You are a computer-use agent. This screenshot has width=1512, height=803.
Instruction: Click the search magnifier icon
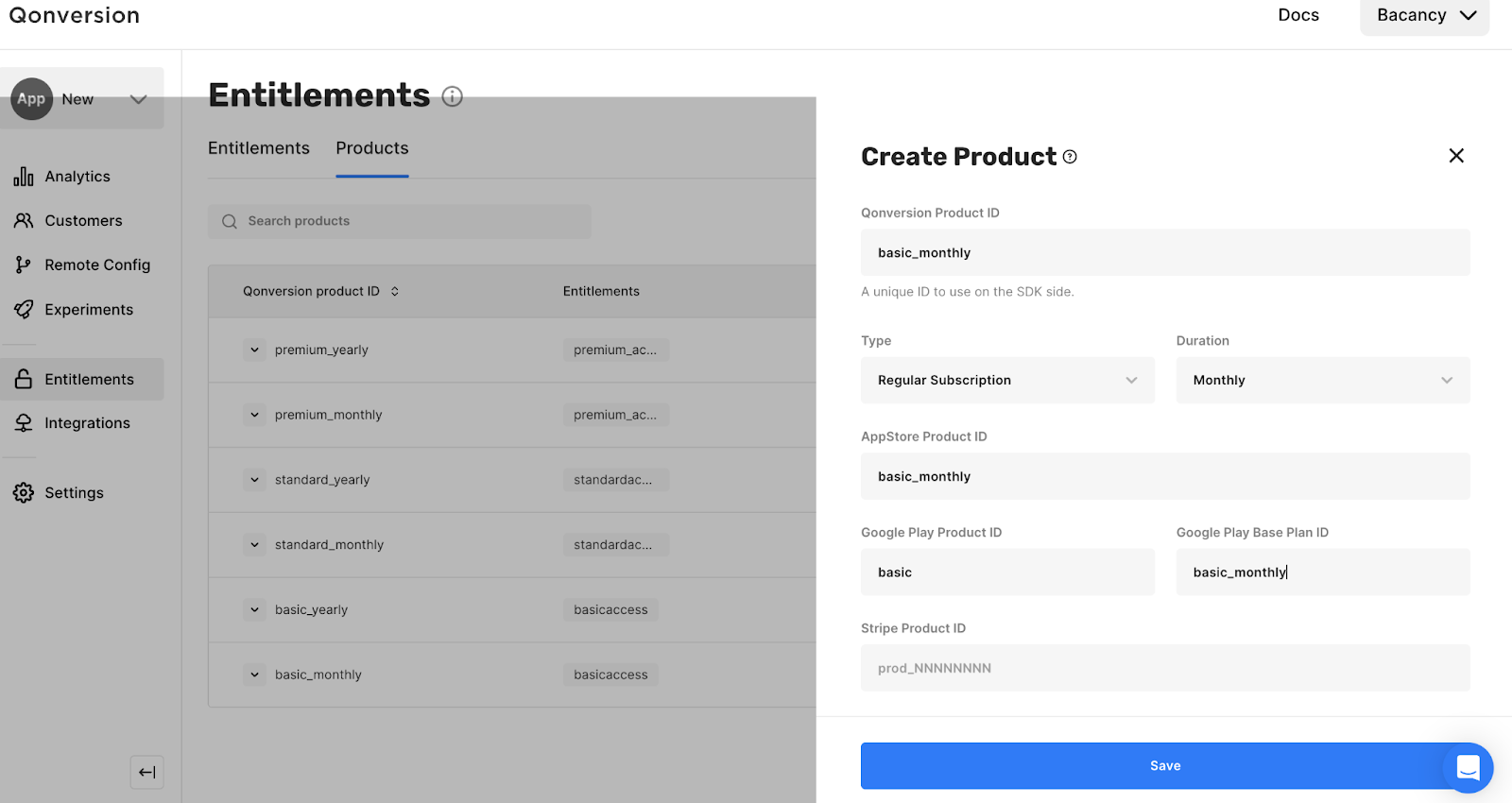[x=230, y=221]
